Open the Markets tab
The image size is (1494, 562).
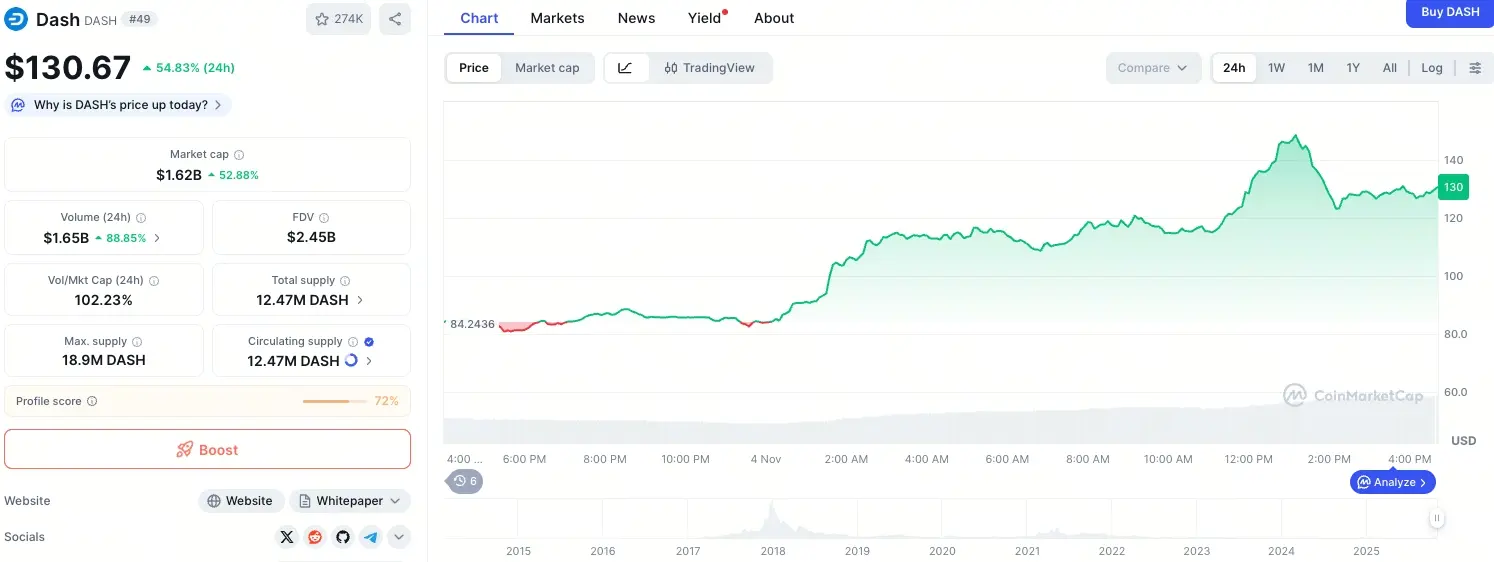click(557, 18)
